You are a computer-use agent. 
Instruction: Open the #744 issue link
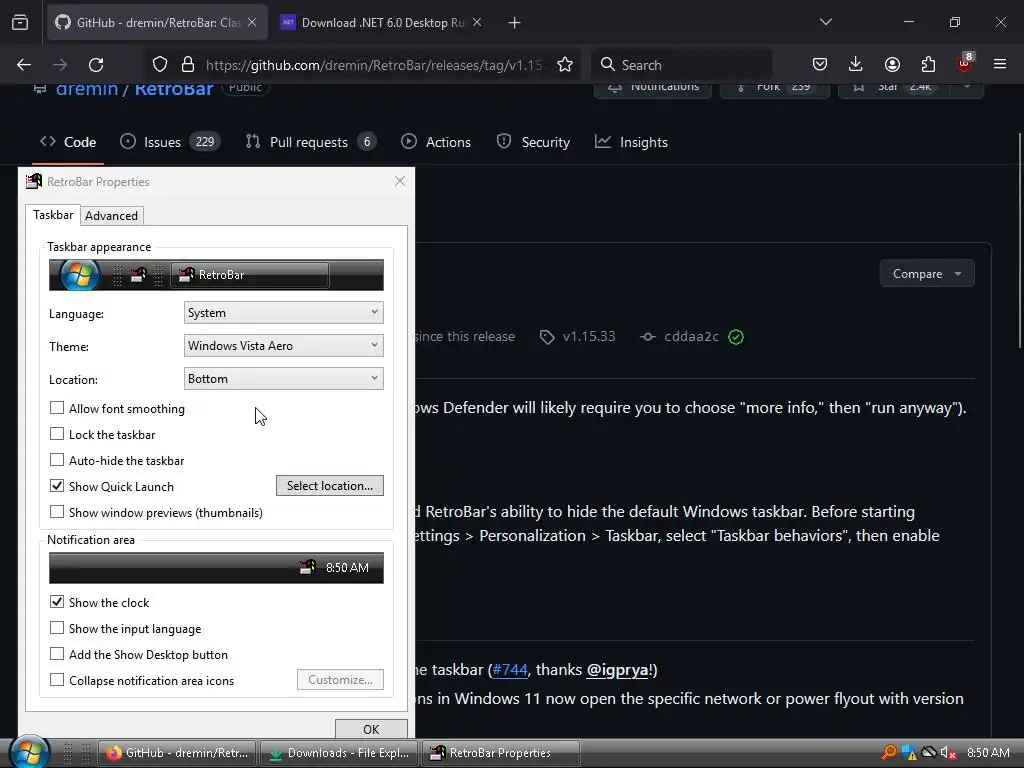(509, 669)
